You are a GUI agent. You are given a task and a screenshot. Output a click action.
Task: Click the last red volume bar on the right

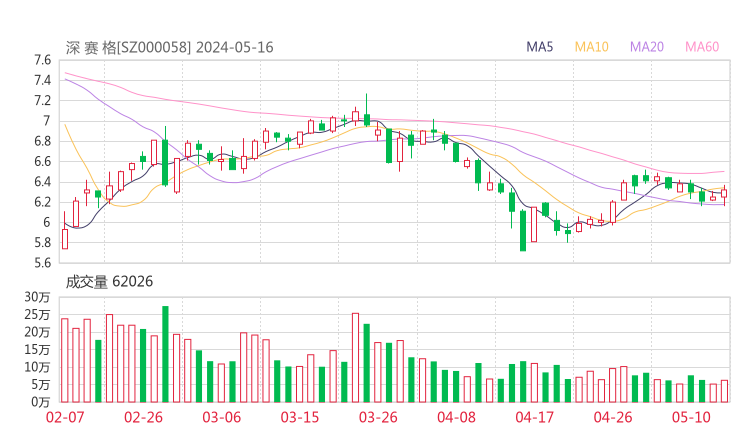pos(724,391)
